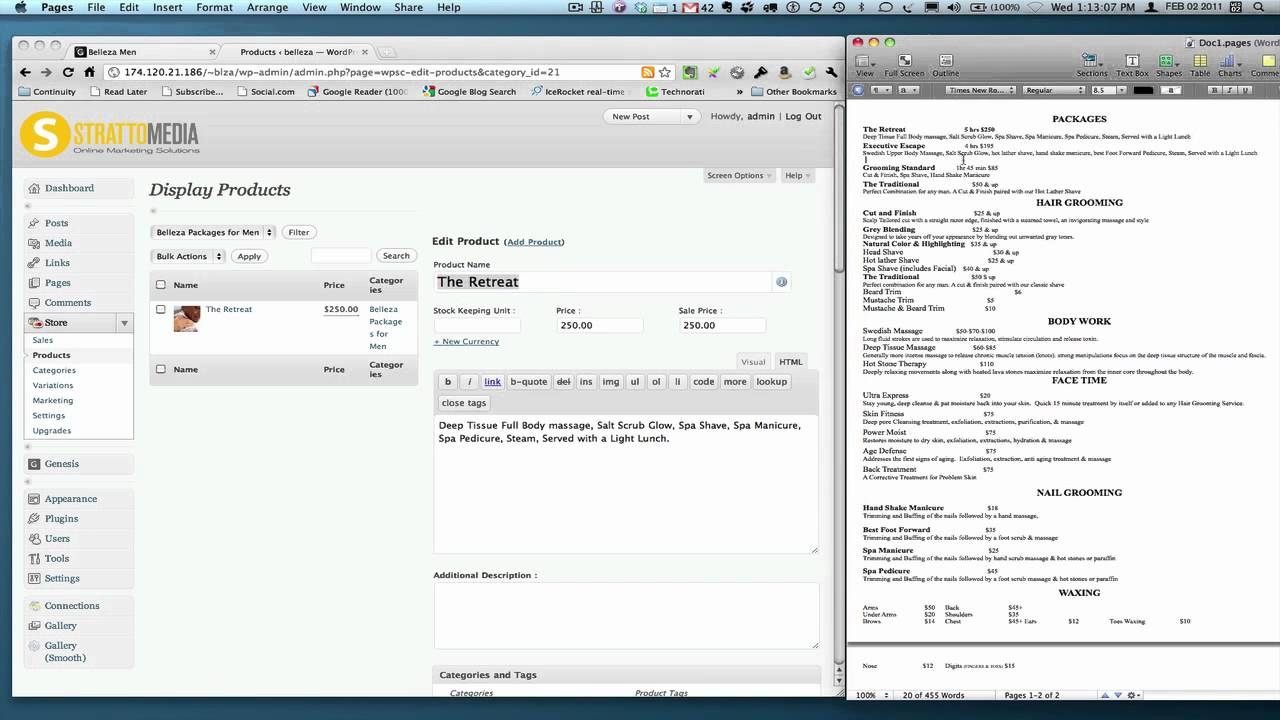Open the Format menu in menu bar

[x=214, y=7]
